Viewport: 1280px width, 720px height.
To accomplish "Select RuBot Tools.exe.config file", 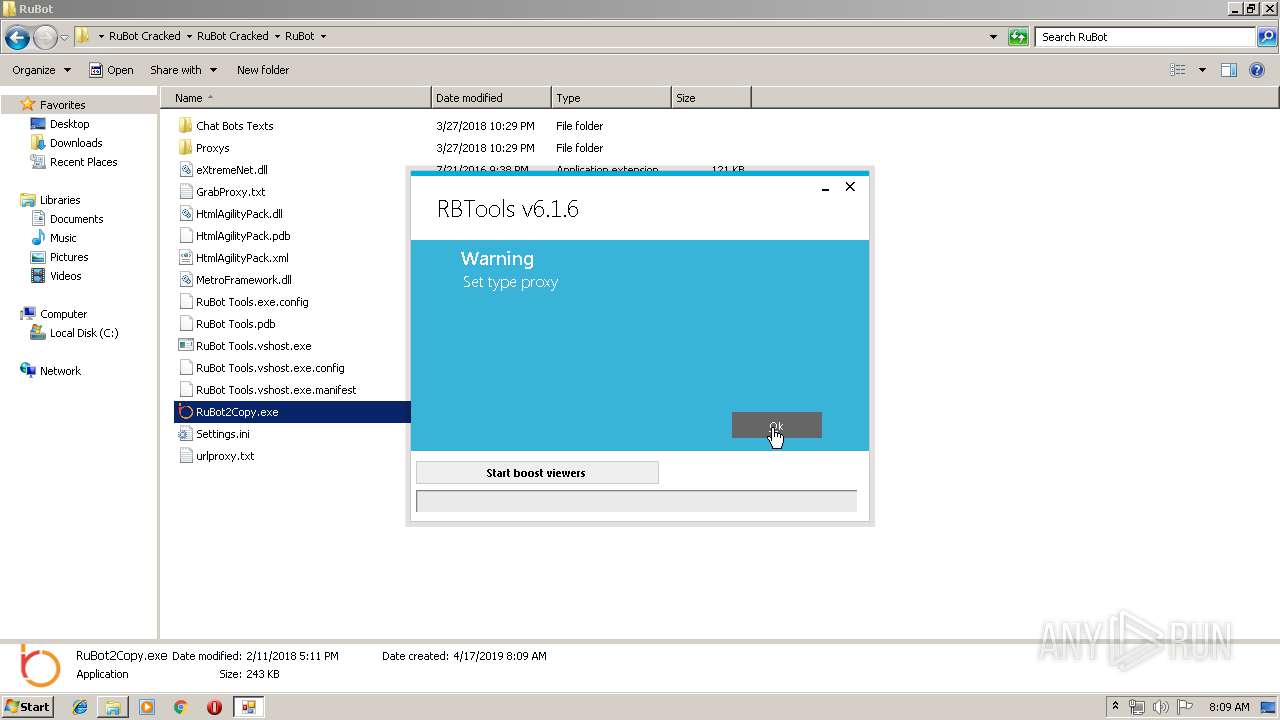I will pyautogui.click(x=252, y=302).
